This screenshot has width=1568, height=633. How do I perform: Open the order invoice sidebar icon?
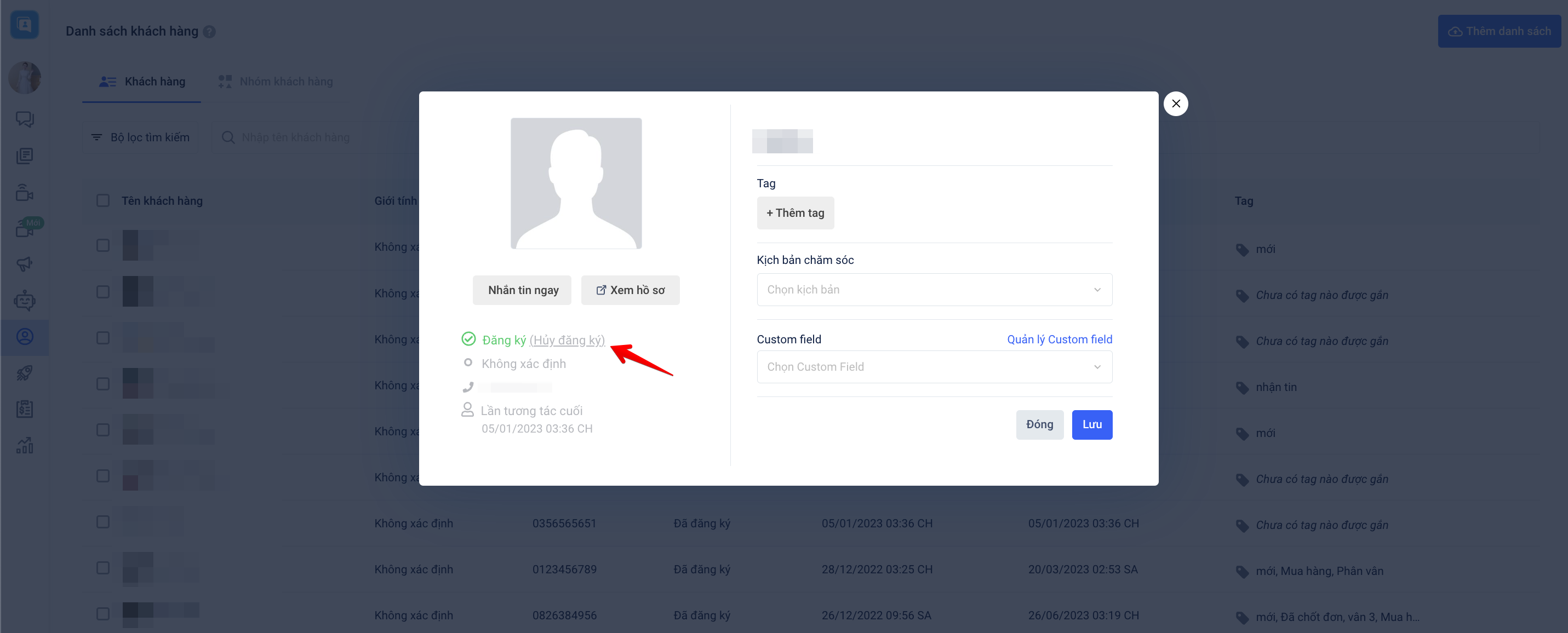pos(24,409)
